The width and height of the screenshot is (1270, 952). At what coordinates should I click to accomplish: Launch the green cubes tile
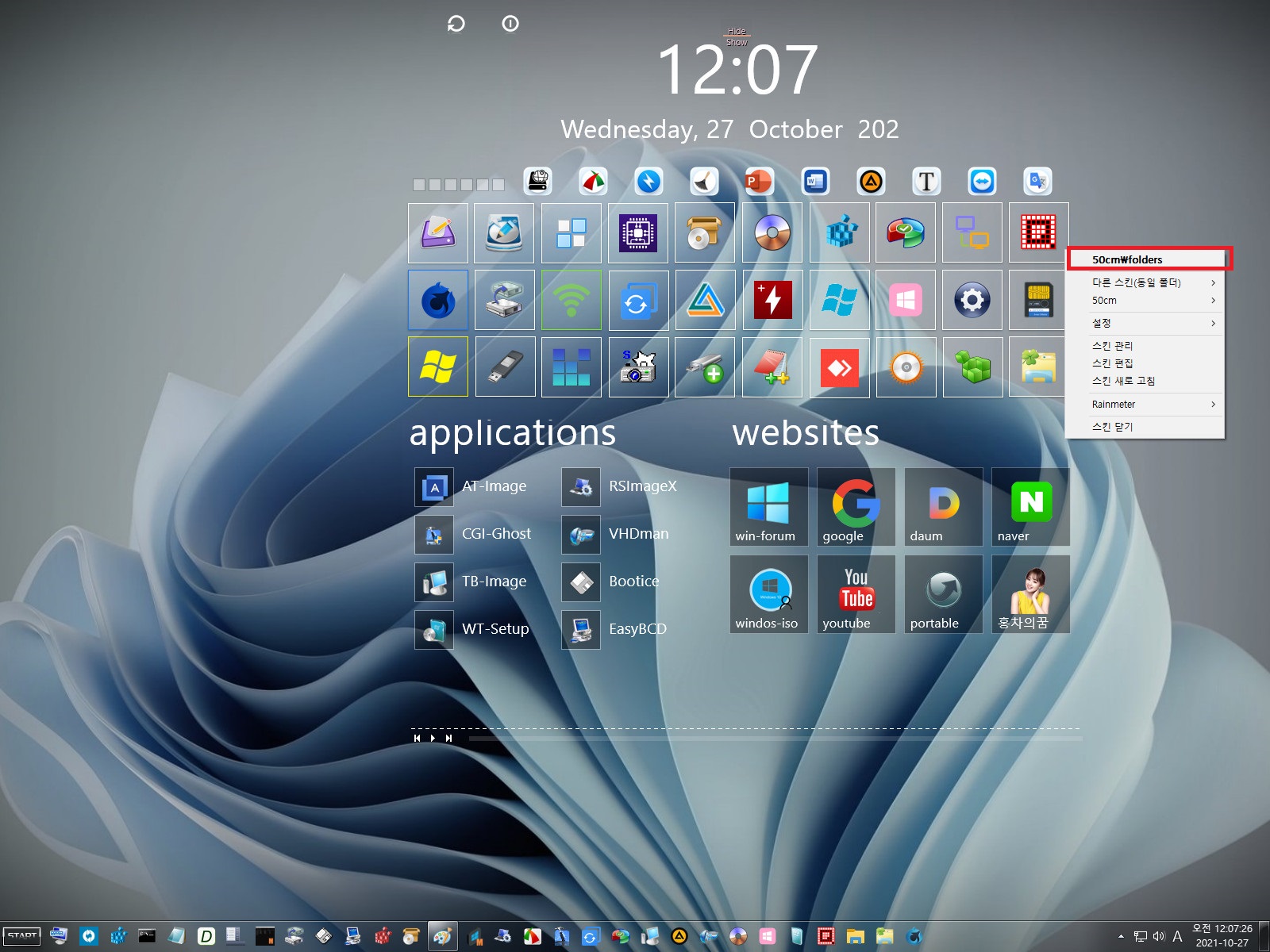pyautogui.click(x=972, y=367)
